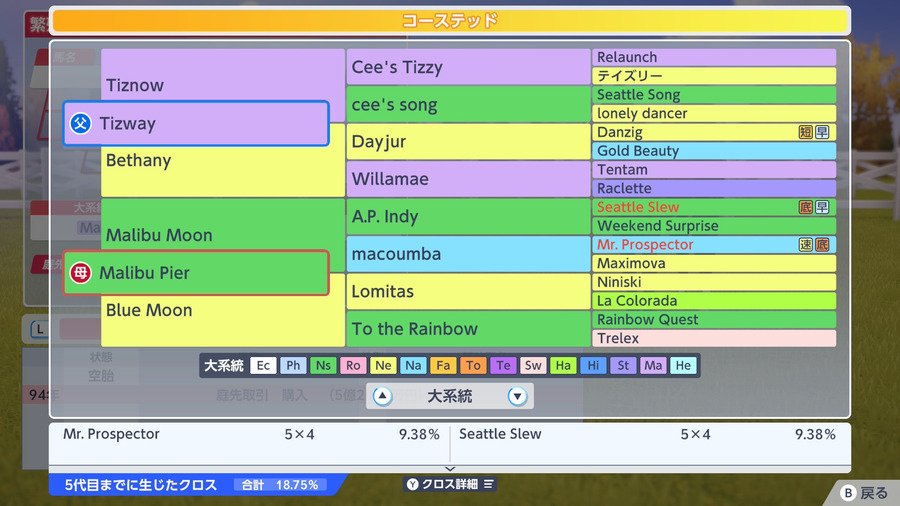Click the Seattle Song ancestor row
900x506 pixels.
[x=714, y=95]
